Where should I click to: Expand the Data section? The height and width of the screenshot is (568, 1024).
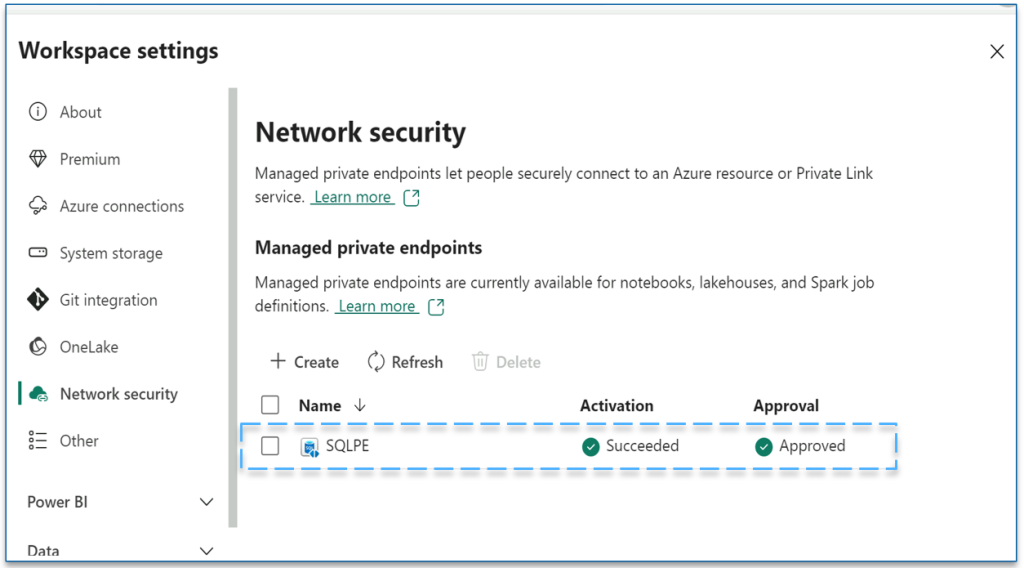click(206, 551)
